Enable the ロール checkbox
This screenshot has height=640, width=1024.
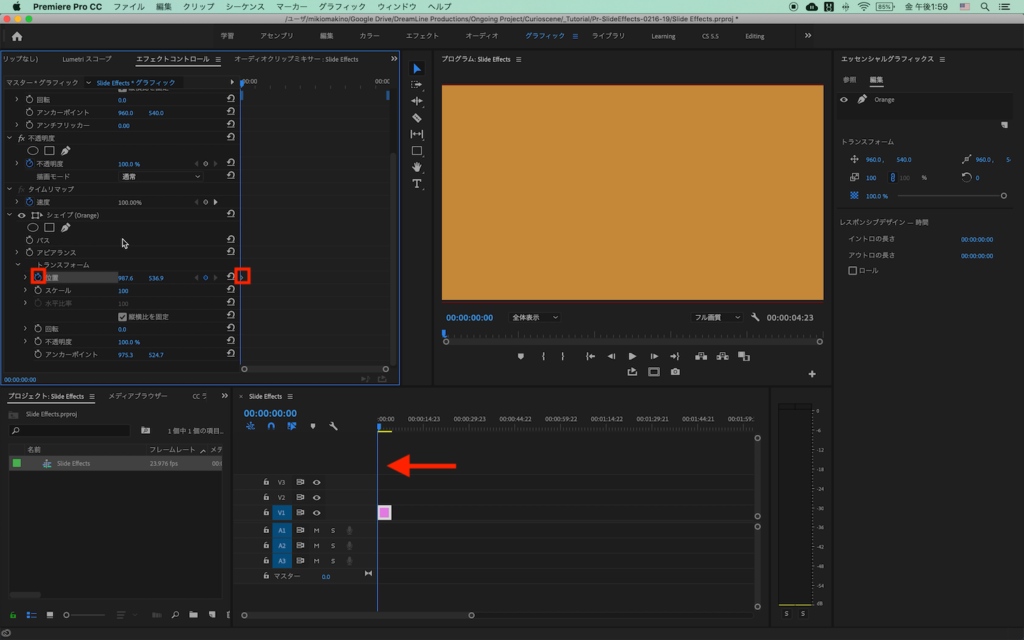pos(852,270)
